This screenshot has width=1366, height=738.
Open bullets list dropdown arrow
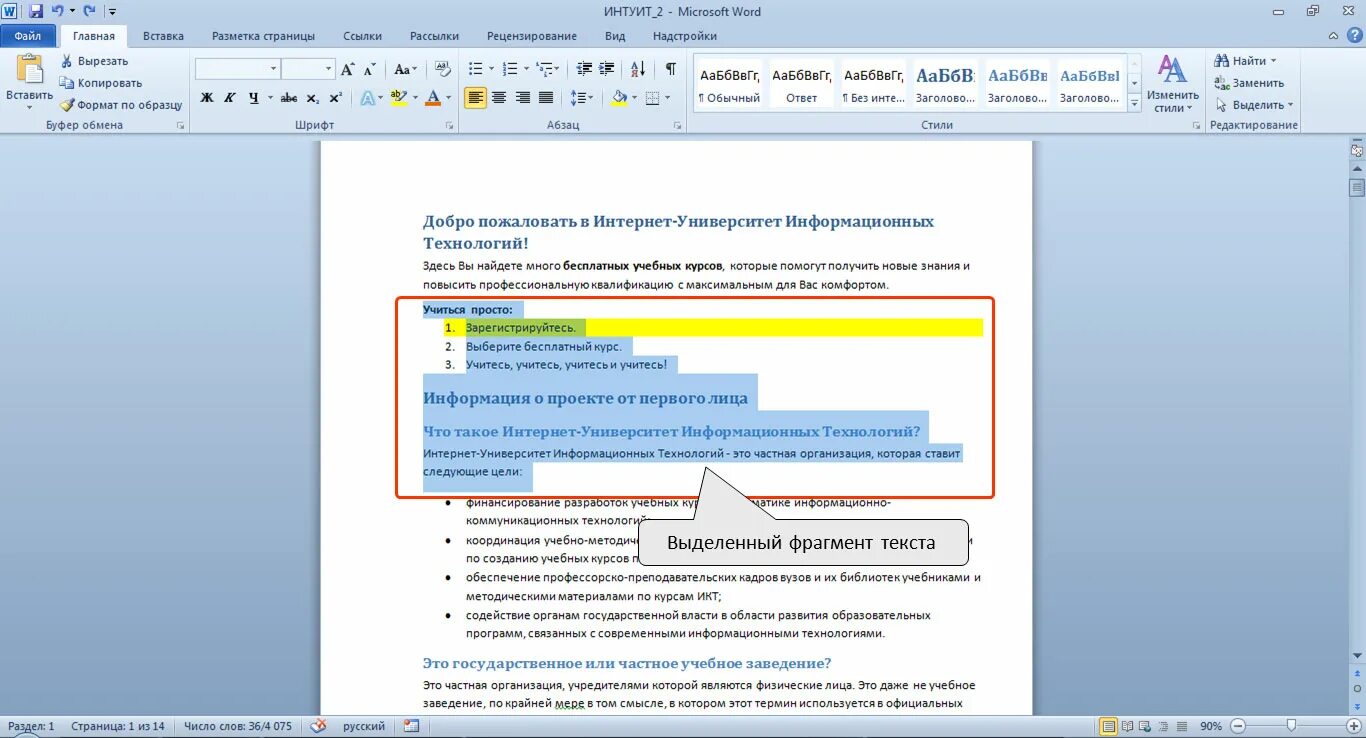tap(491, 69)
